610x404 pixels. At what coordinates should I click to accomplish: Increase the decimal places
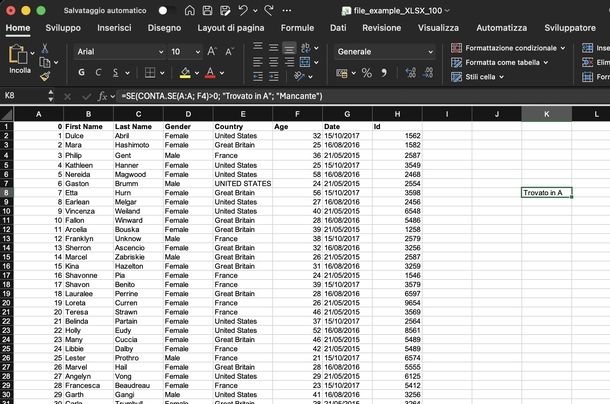click(x=411, y=73)
